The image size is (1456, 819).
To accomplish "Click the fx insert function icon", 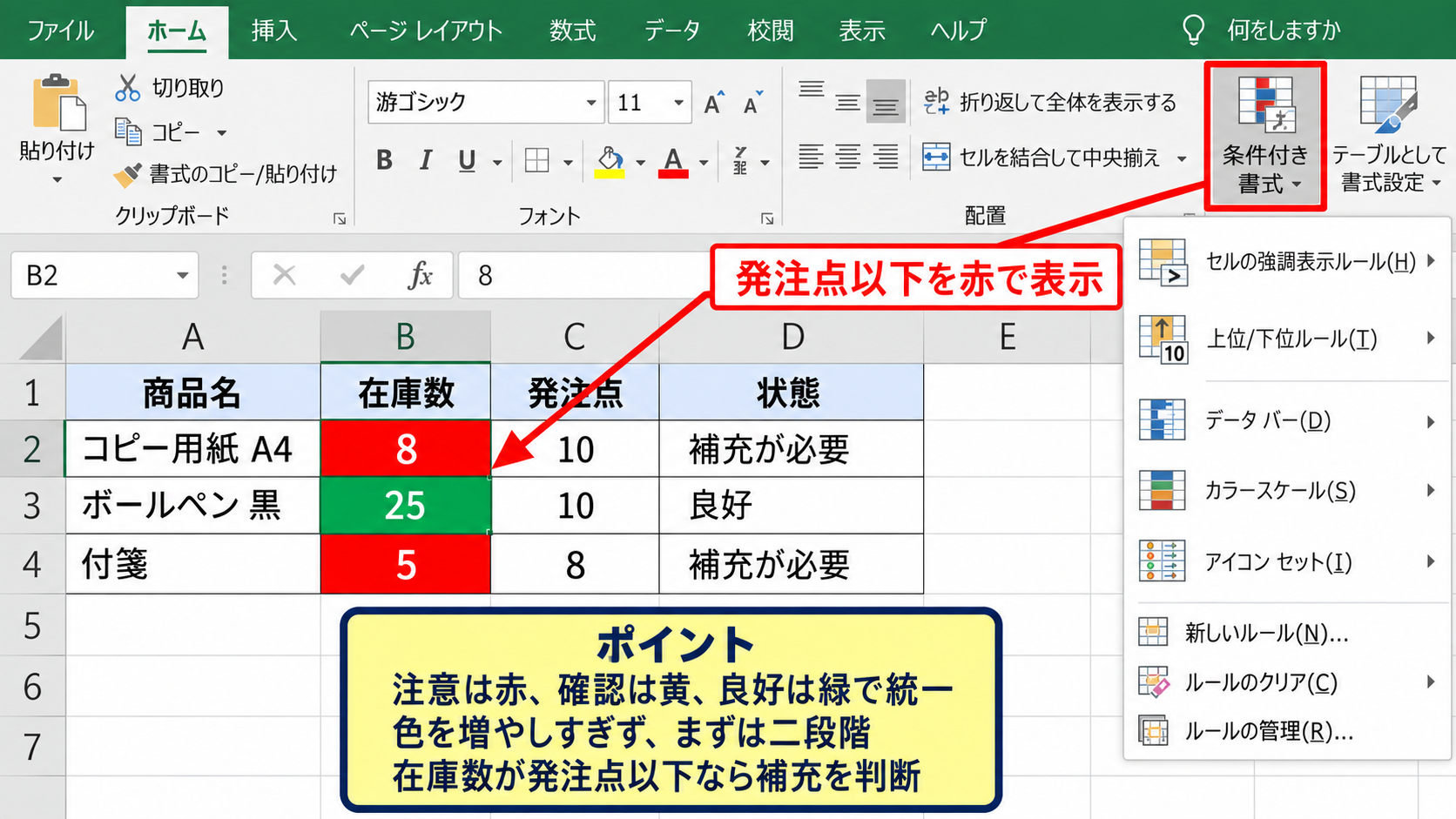I will 420,276.
